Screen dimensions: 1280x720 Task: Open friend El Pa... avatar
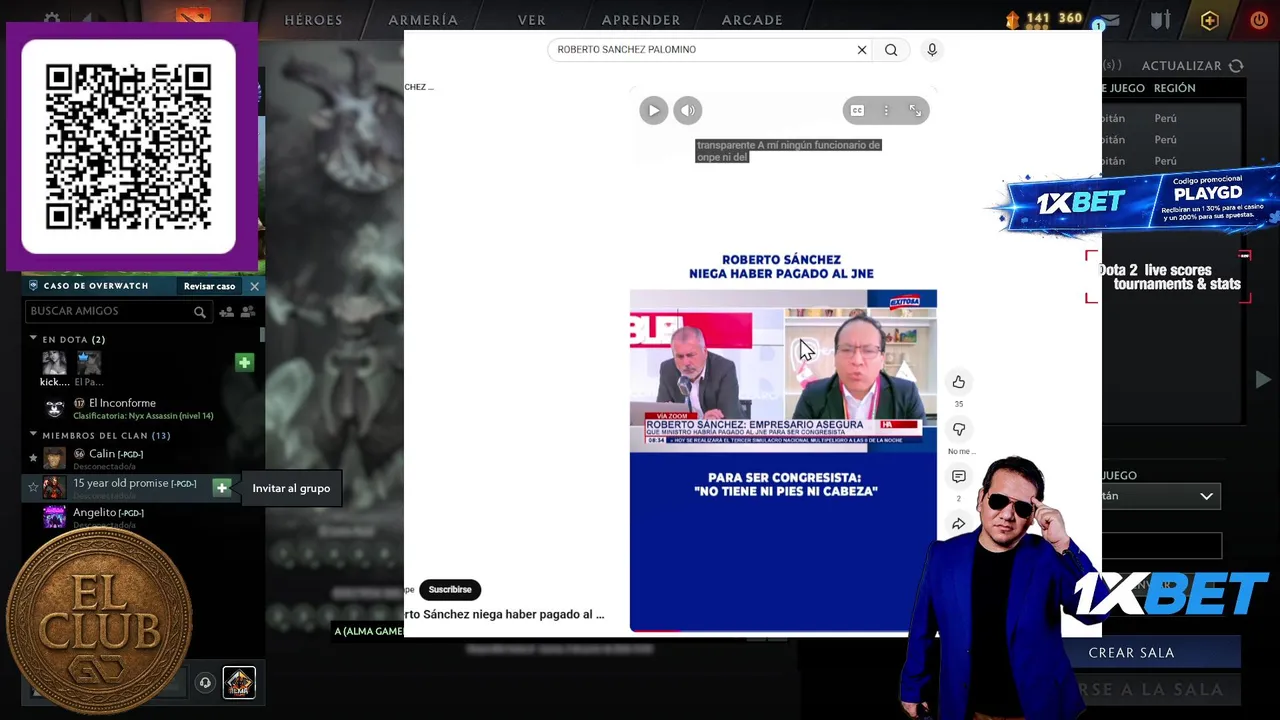89,363
